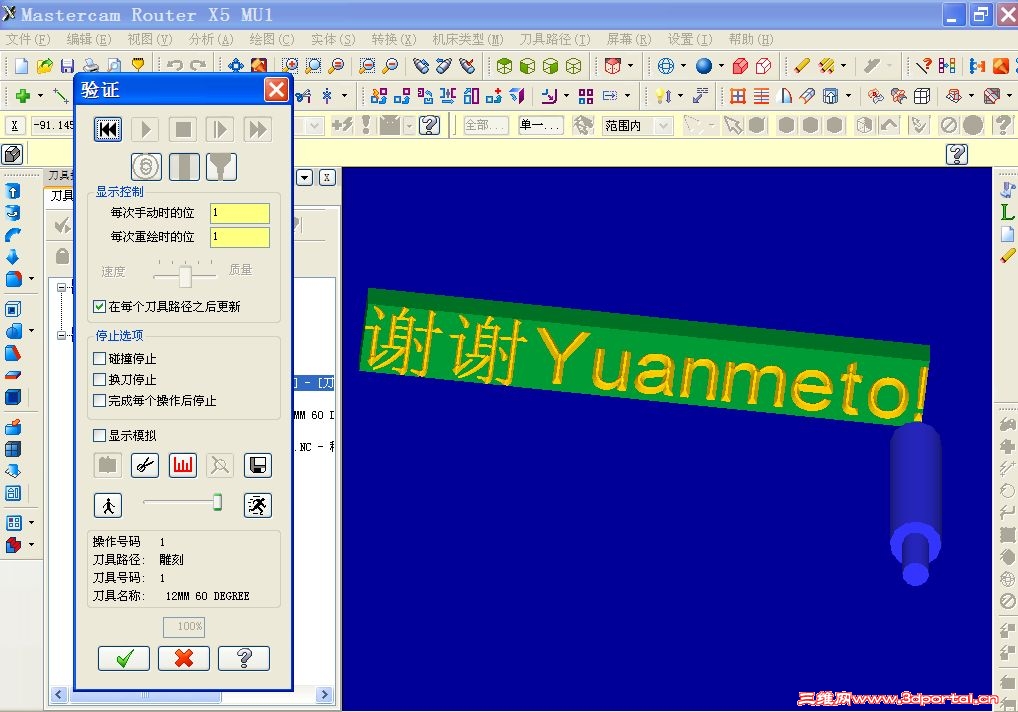This screenshot has height=712, width=1018.
Task: Click the 每次重绘时的位 yellow input field
Action: click(240, 237)
